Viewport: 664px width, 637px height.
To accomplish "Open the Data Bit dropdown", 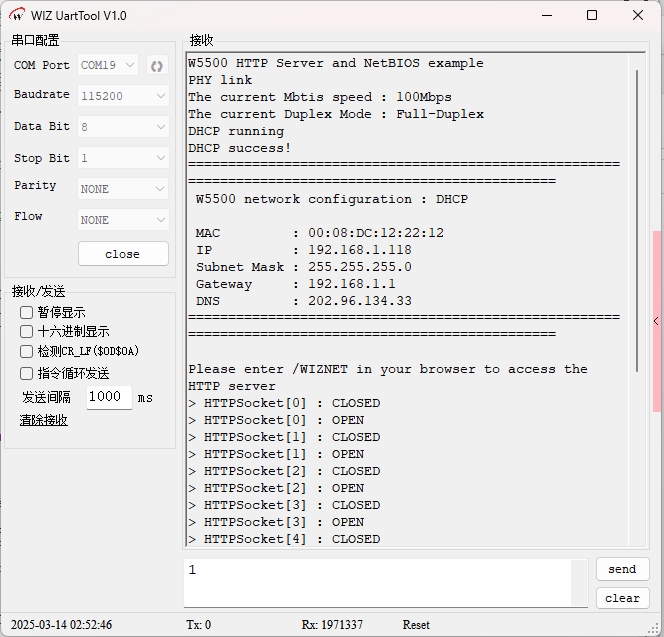I will point(123,127).
